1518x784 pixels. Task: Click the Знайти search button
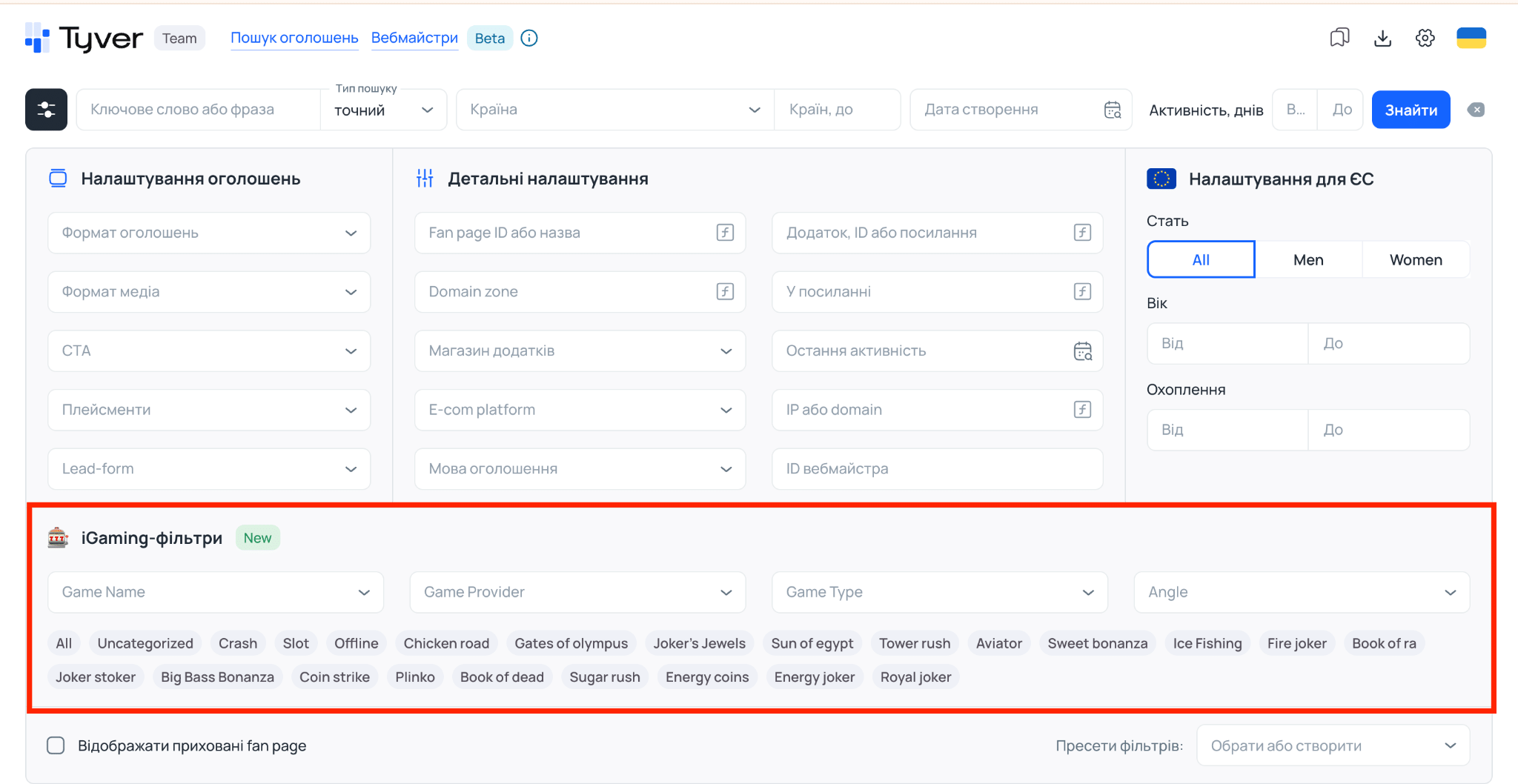[x=1411, y=110]
